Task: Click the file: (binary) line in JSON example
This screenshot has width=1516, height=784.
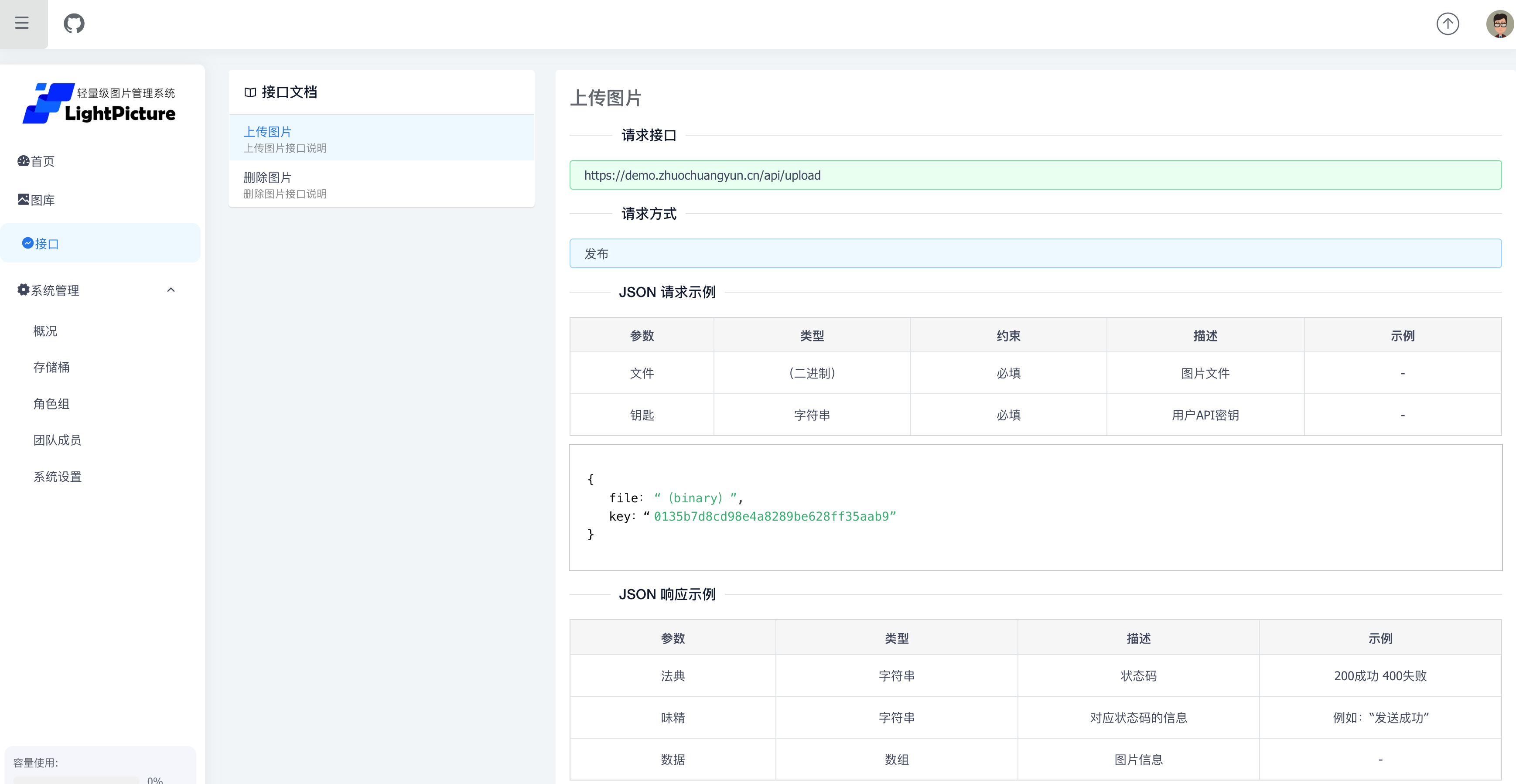Action: point(676,498)
